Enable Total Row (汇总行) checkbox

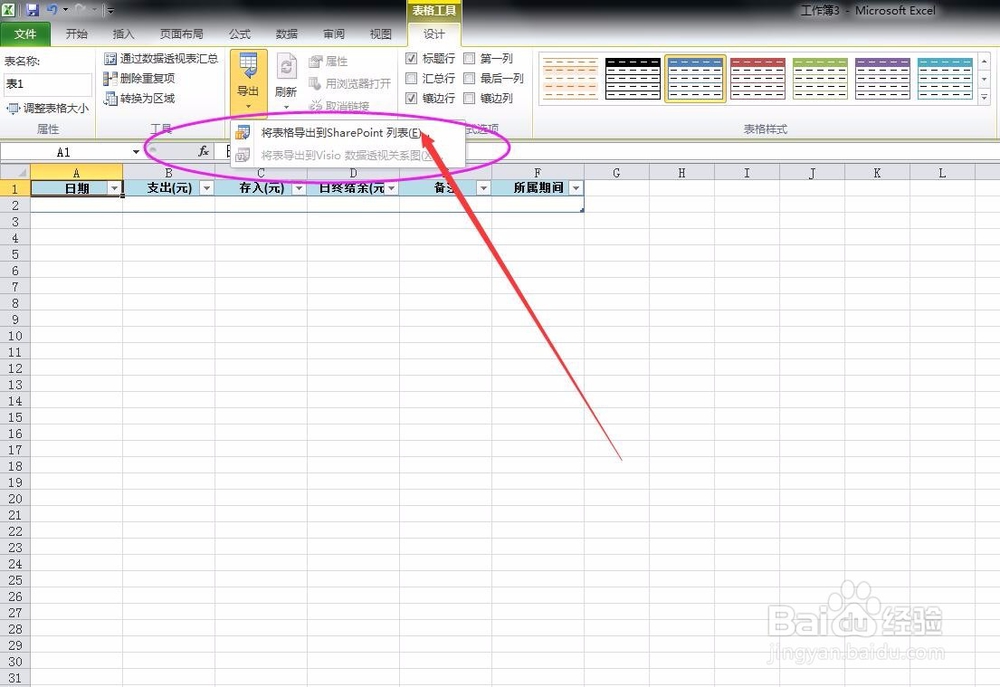[411, 78]
